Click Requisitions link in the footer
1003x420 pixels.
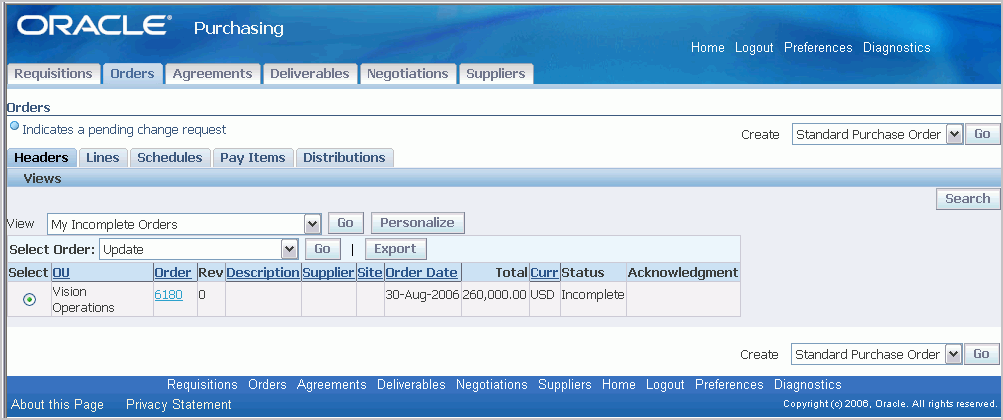coord(202,385)
